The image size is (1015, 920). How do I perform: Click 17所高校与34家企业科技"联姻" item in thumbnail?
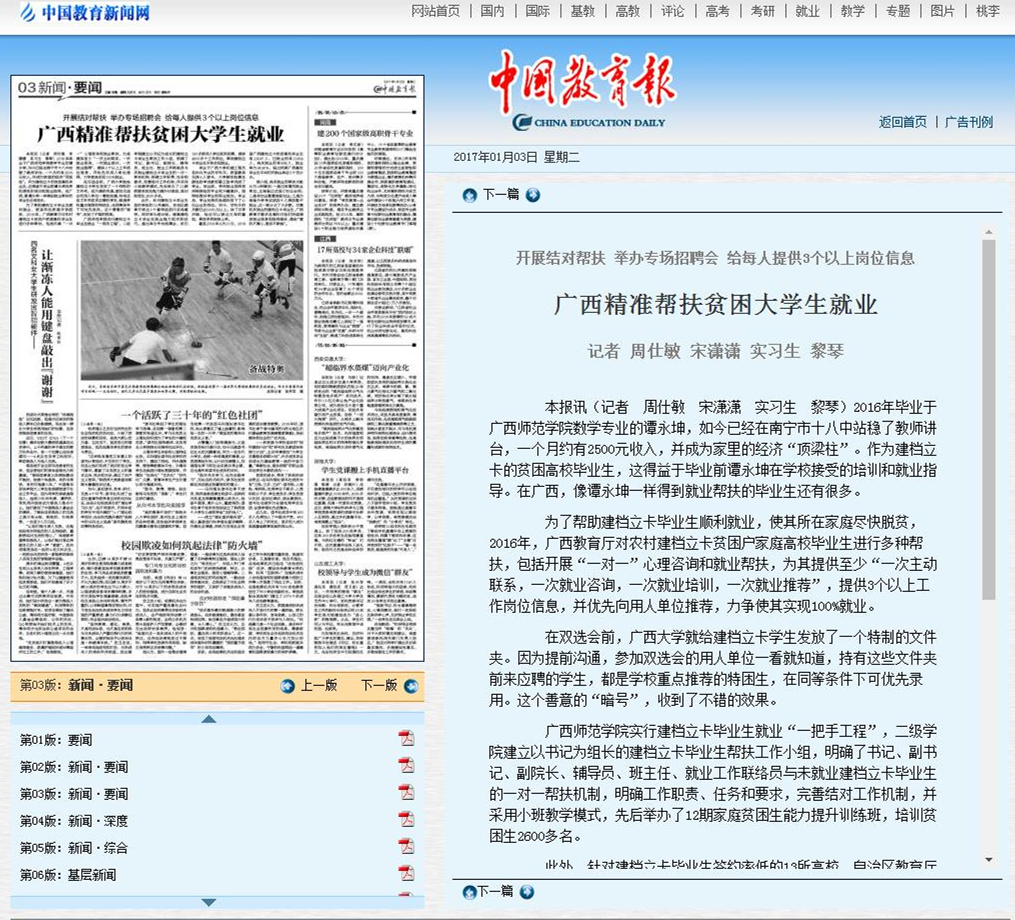coord(365,249)
